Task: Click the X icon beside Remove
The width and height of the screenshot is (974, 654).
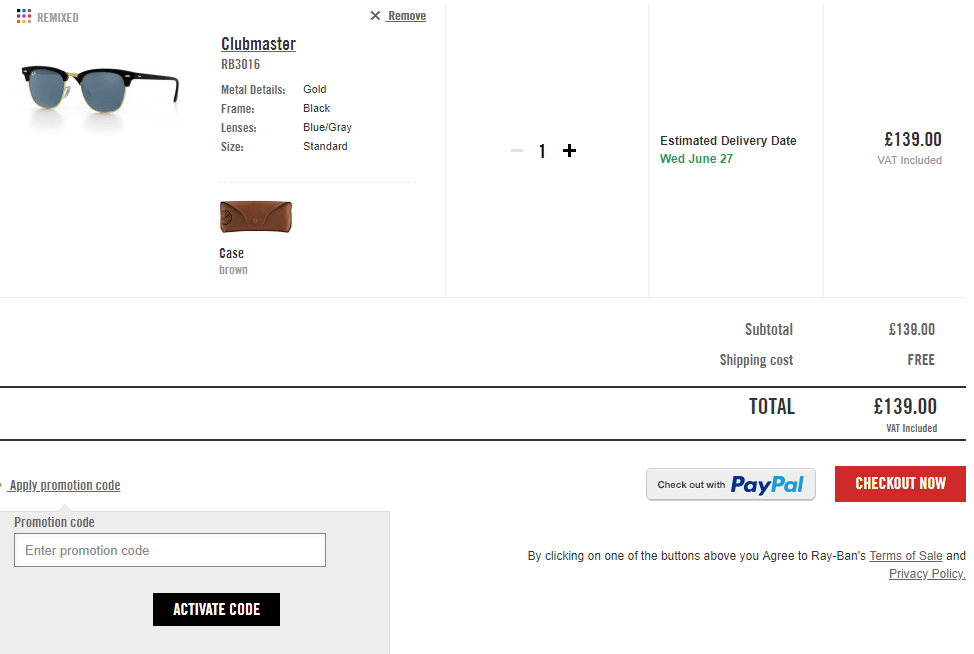Action: click(x=375, y=16)
